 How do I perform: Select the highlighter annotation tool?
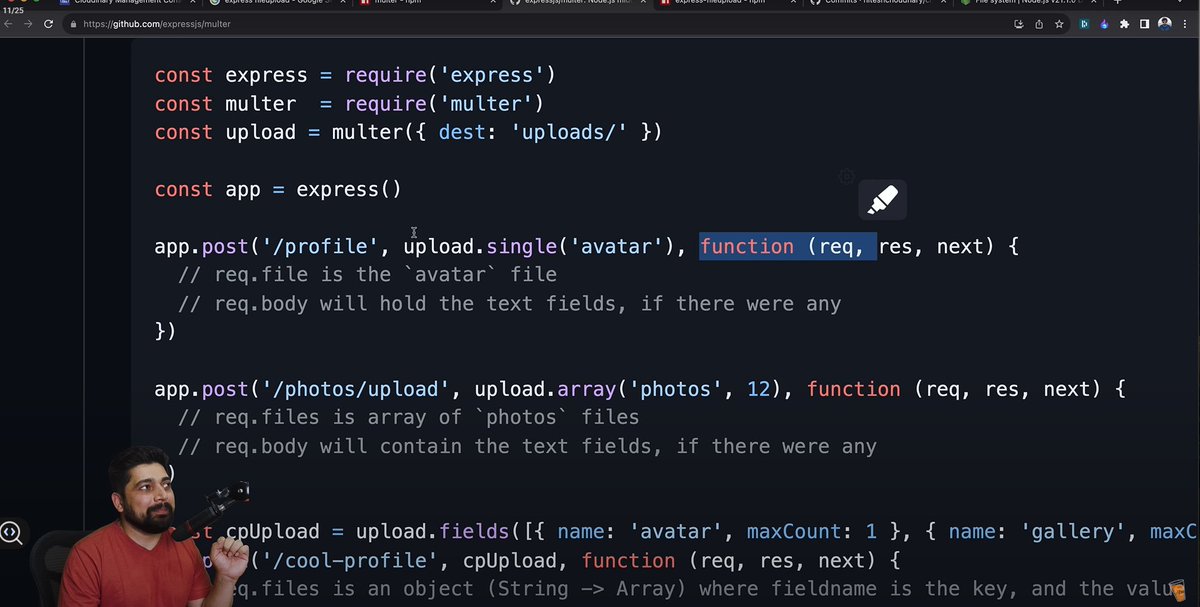pyautogui.click(x=882, y=199)
